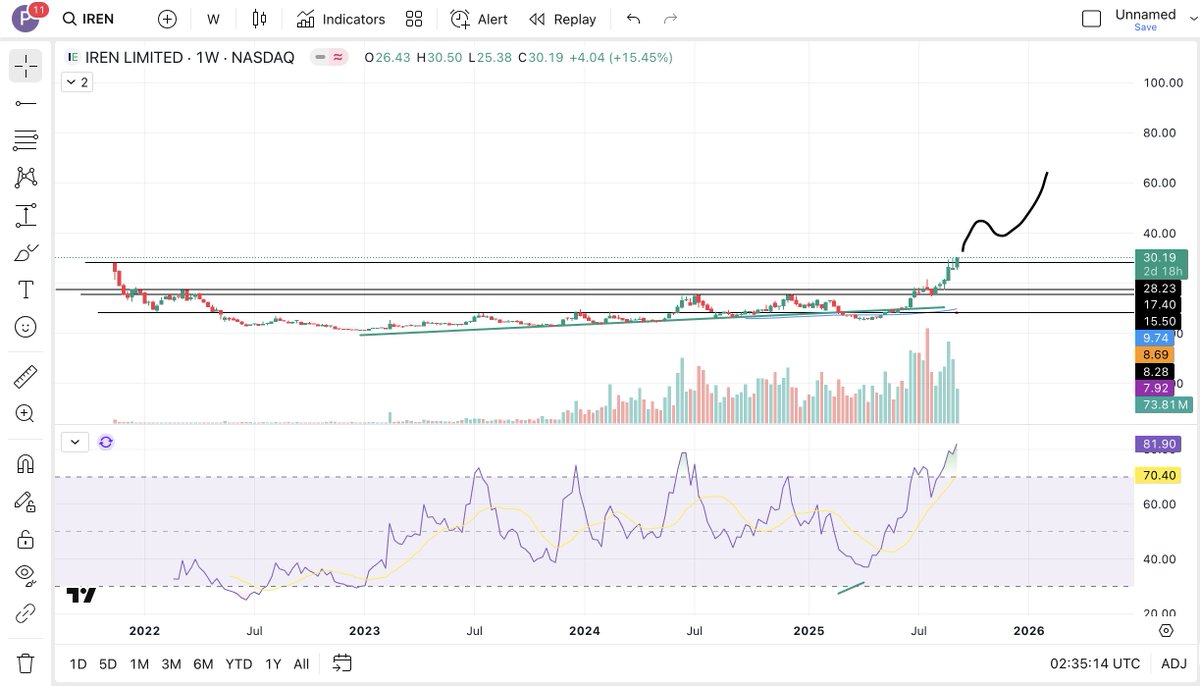1200x686 pixels.
Task: Set range to 3M
Action: point(171,664)
